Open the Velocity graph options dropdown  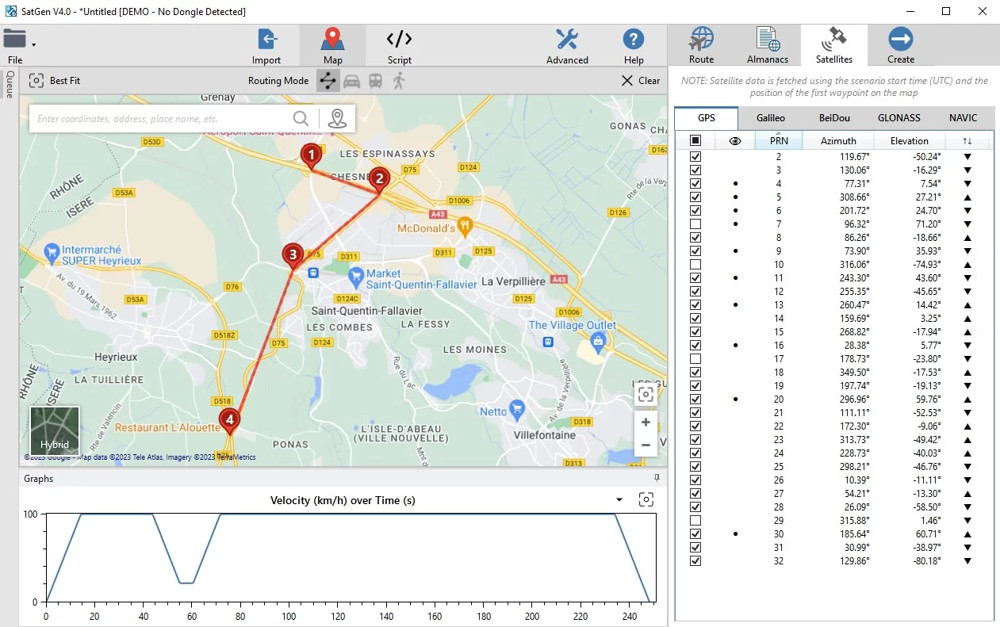618,499
